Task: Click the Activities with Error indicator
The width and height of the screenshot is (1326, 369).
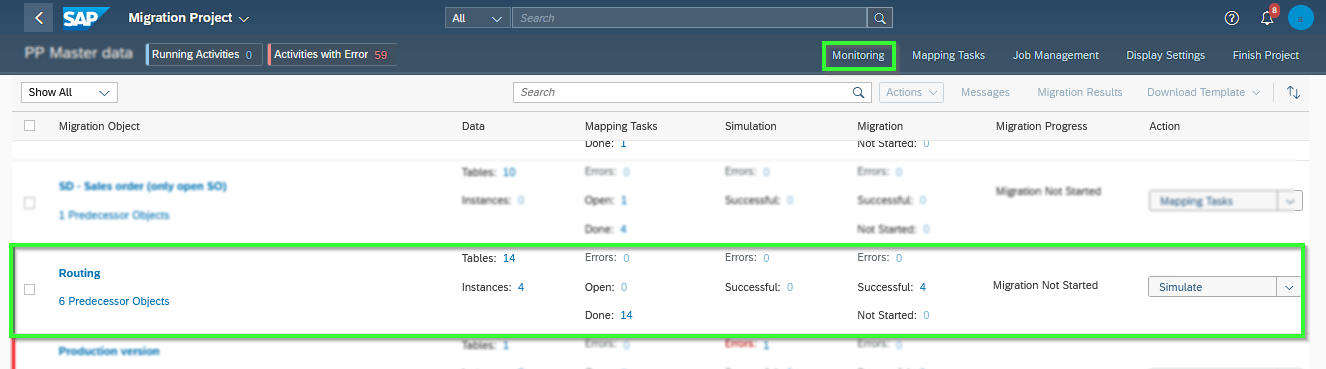Action: 331,55
